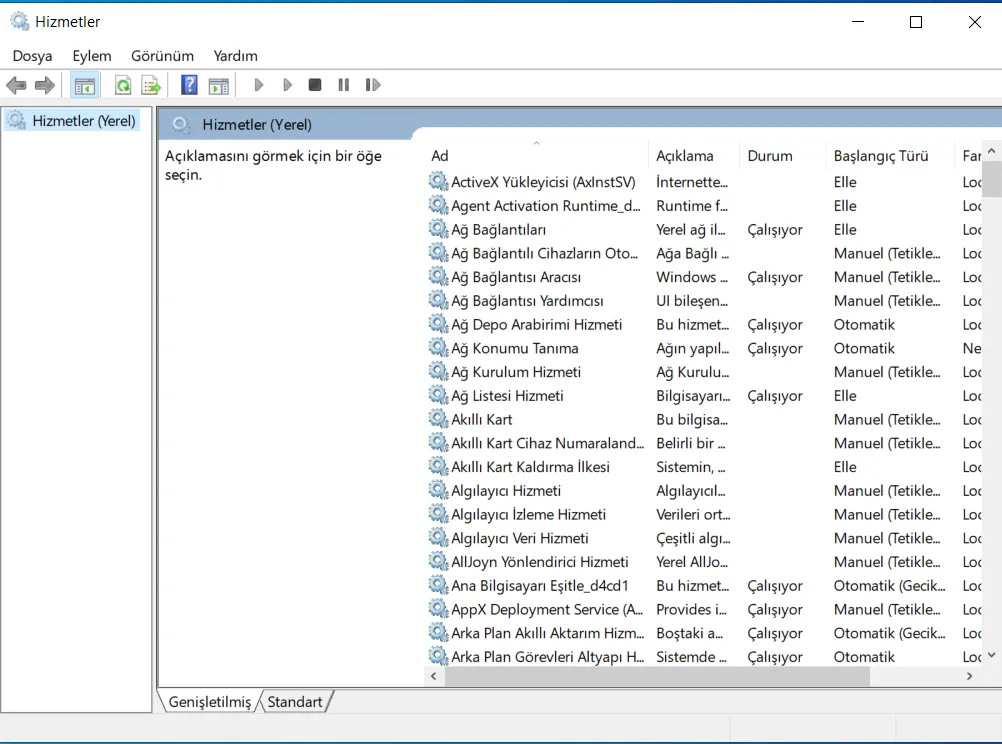The height and width of the screenshot is (744, 1002).
Task: Open the Dosya menu
Action: pos(33,56)
